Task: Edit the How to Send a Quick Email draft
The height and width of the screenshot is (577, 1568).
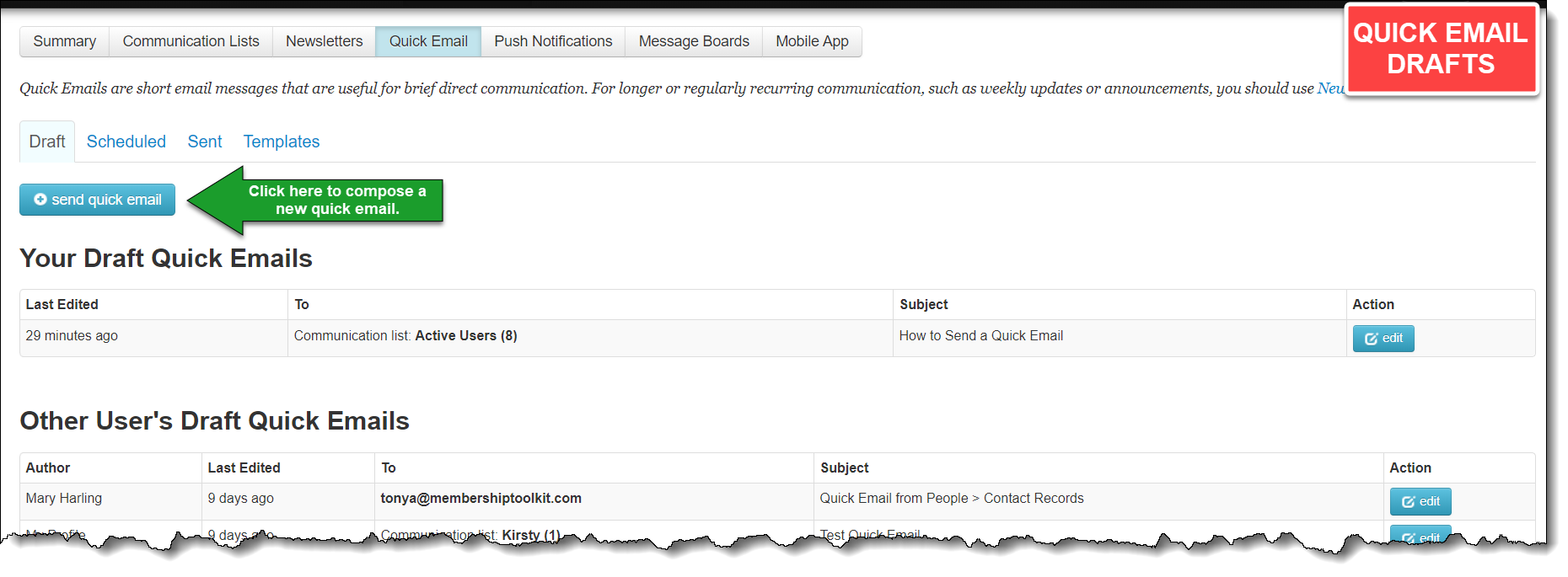Action: click(1383, 339)
